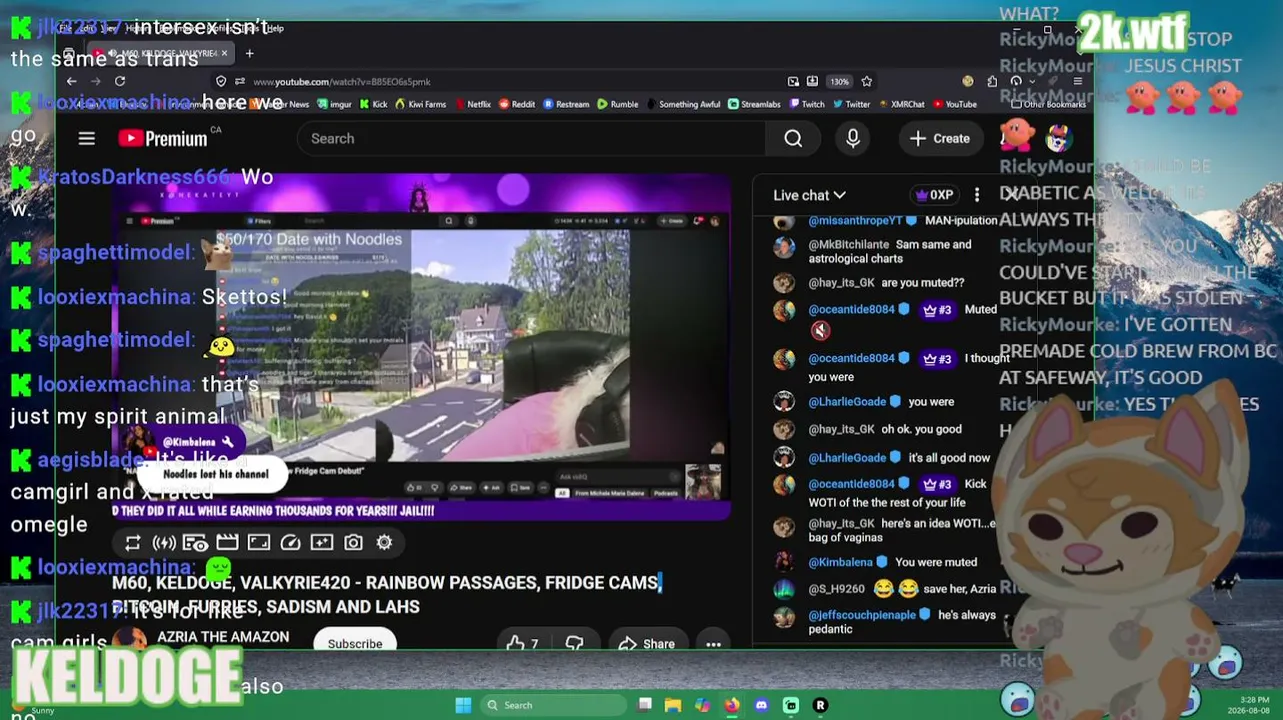Viewport: 1283px width, 720px height.
Task: Open Firefox from the taskbar
Action: pos(732,705)
